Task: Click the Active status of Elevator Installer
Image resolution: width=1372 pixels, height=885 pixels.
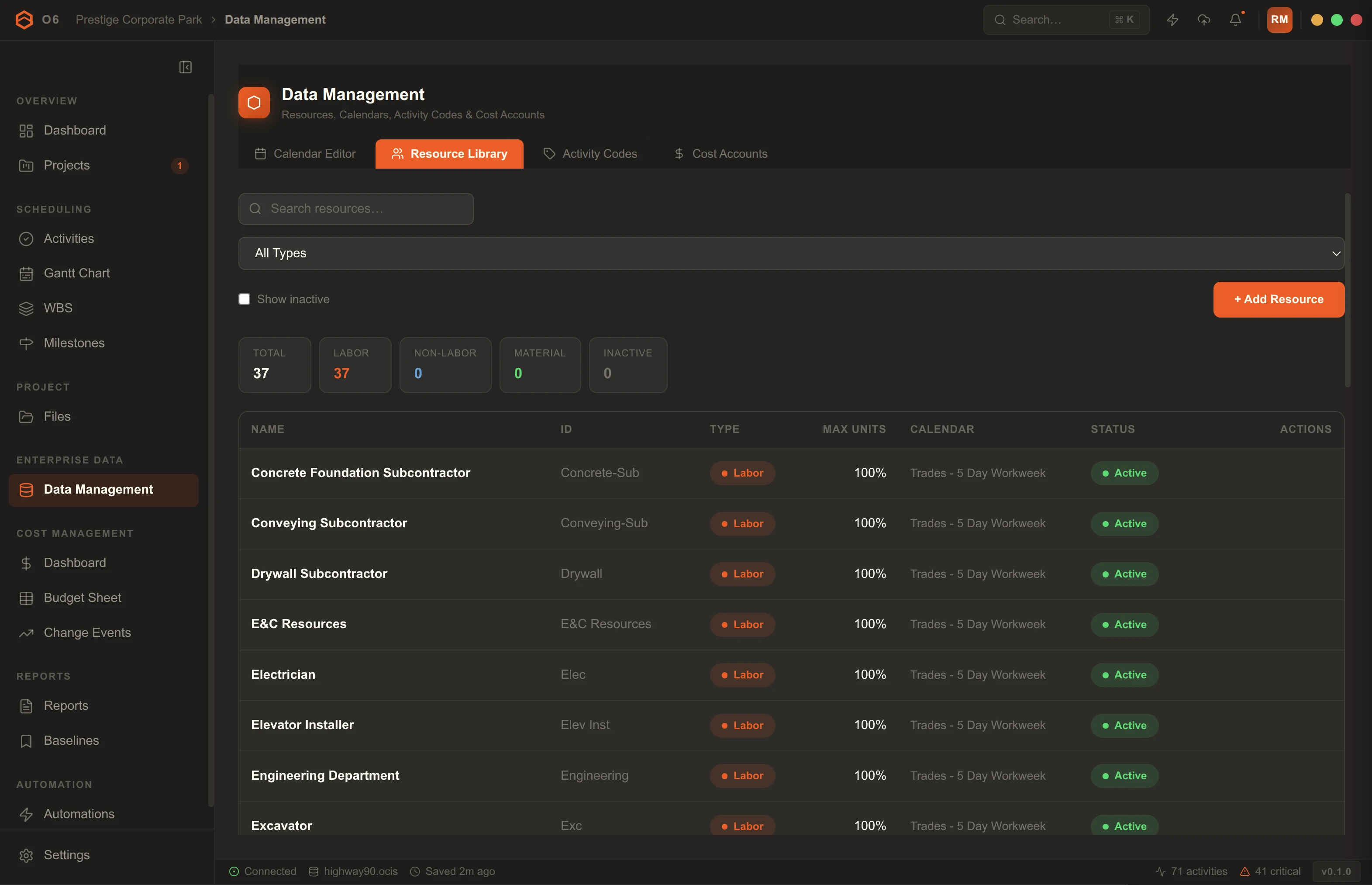Action: (1124, 725)
